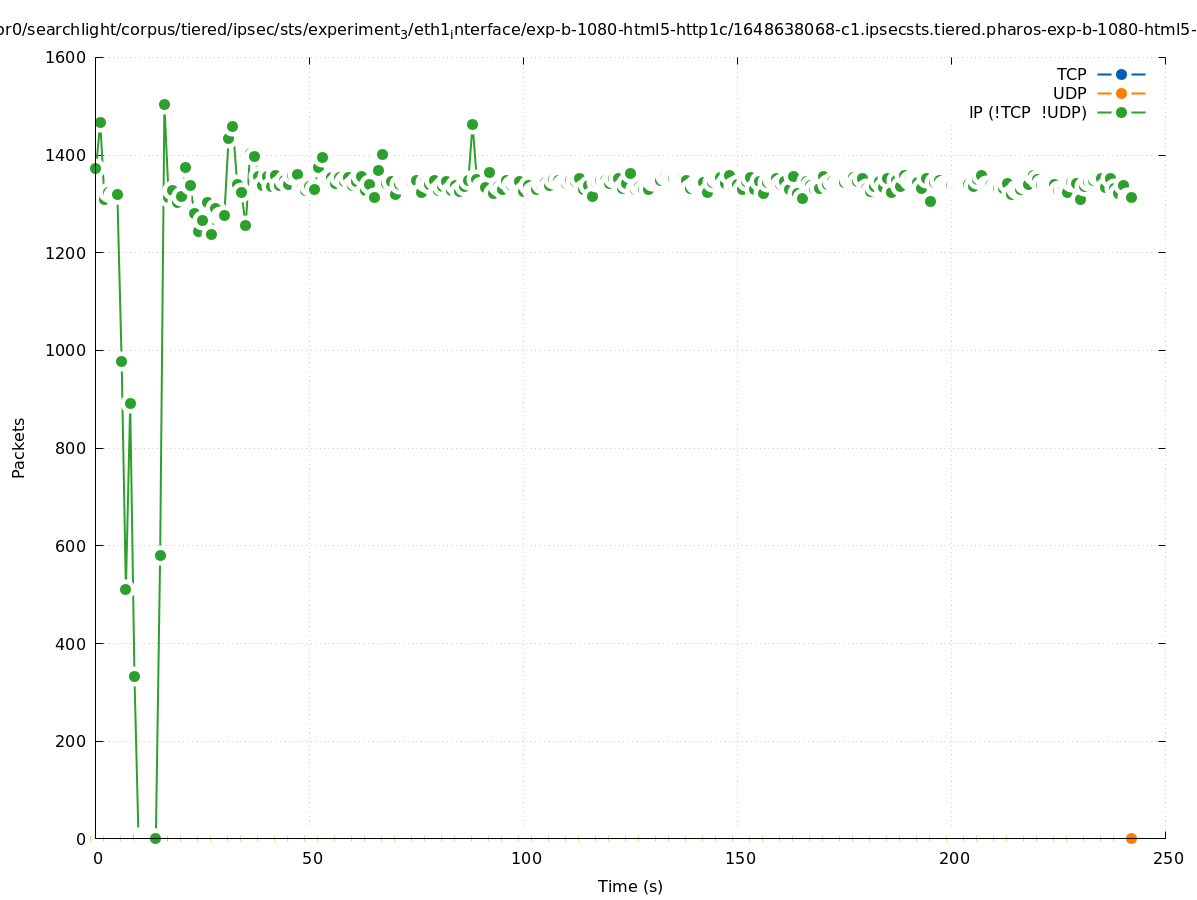Click the green data point near 980 packets
The image size is (1197, 900).
click(121, 361)
